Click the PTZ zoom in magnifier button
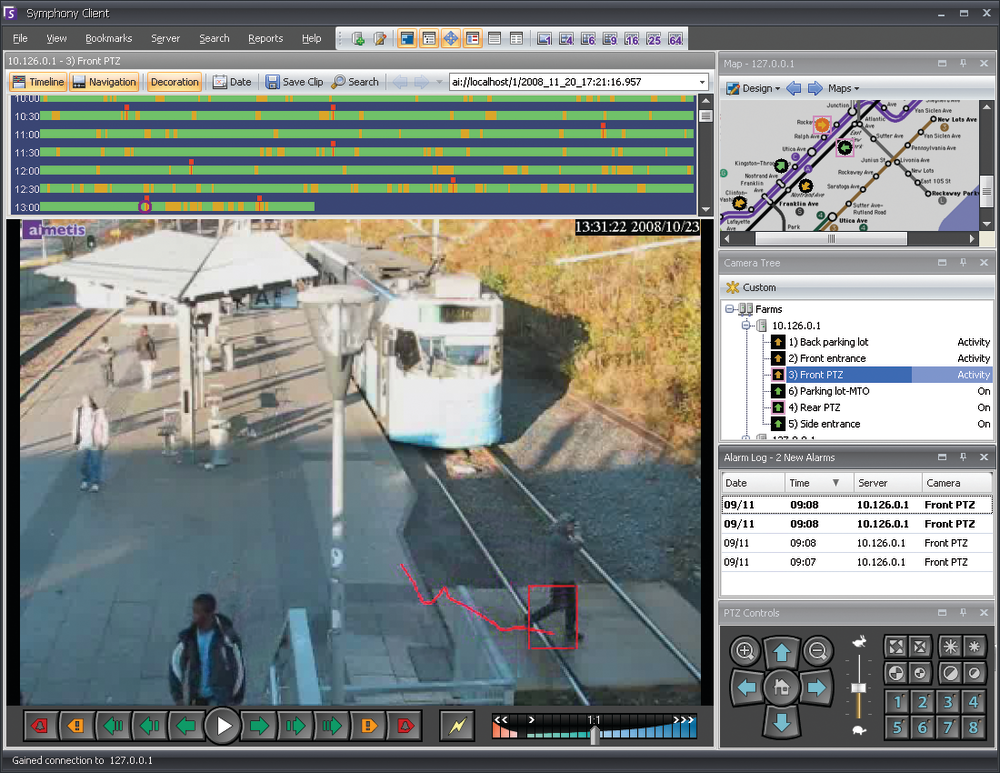Screen dimensions: 1000x773 [745, 651]
